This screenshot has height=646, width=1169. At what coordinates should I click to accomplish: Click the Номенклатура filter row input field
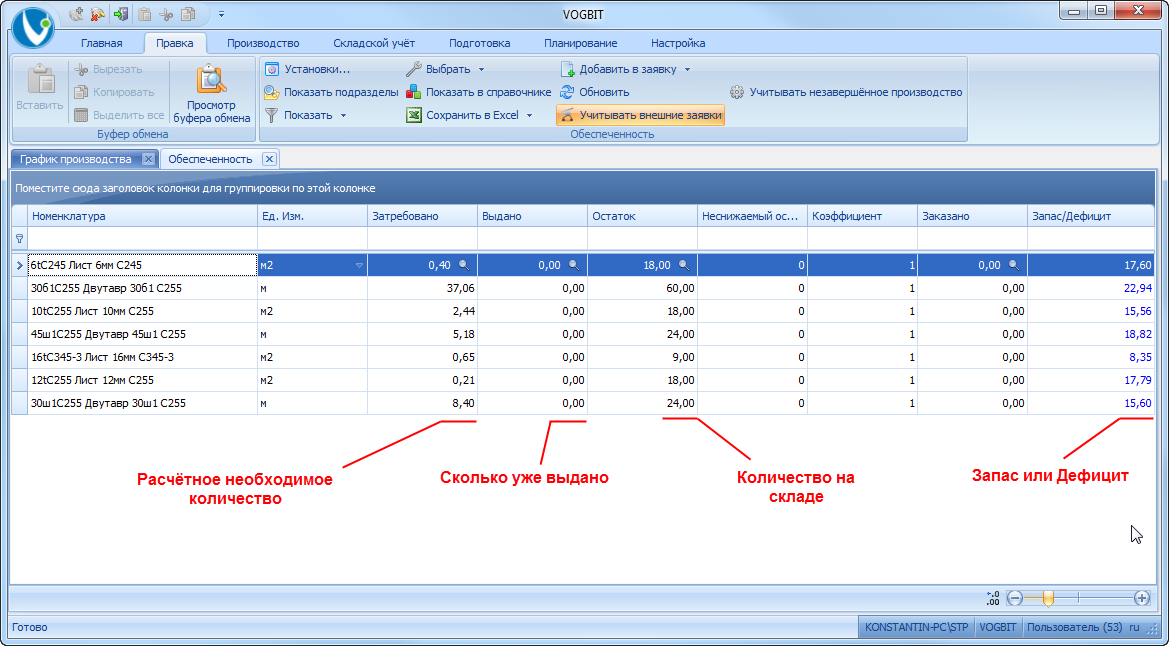[142, 239]
